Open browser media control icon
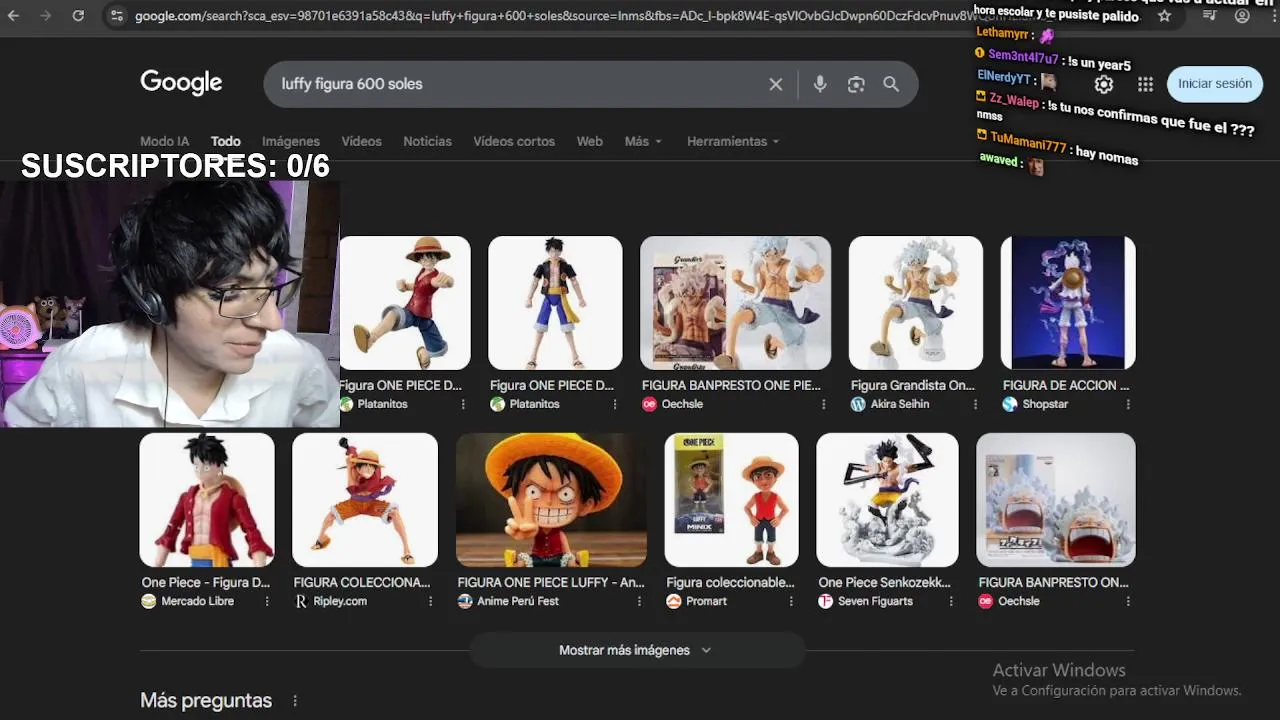The height and width of the screenshot is (720, 1280). tap(1209, 16)
